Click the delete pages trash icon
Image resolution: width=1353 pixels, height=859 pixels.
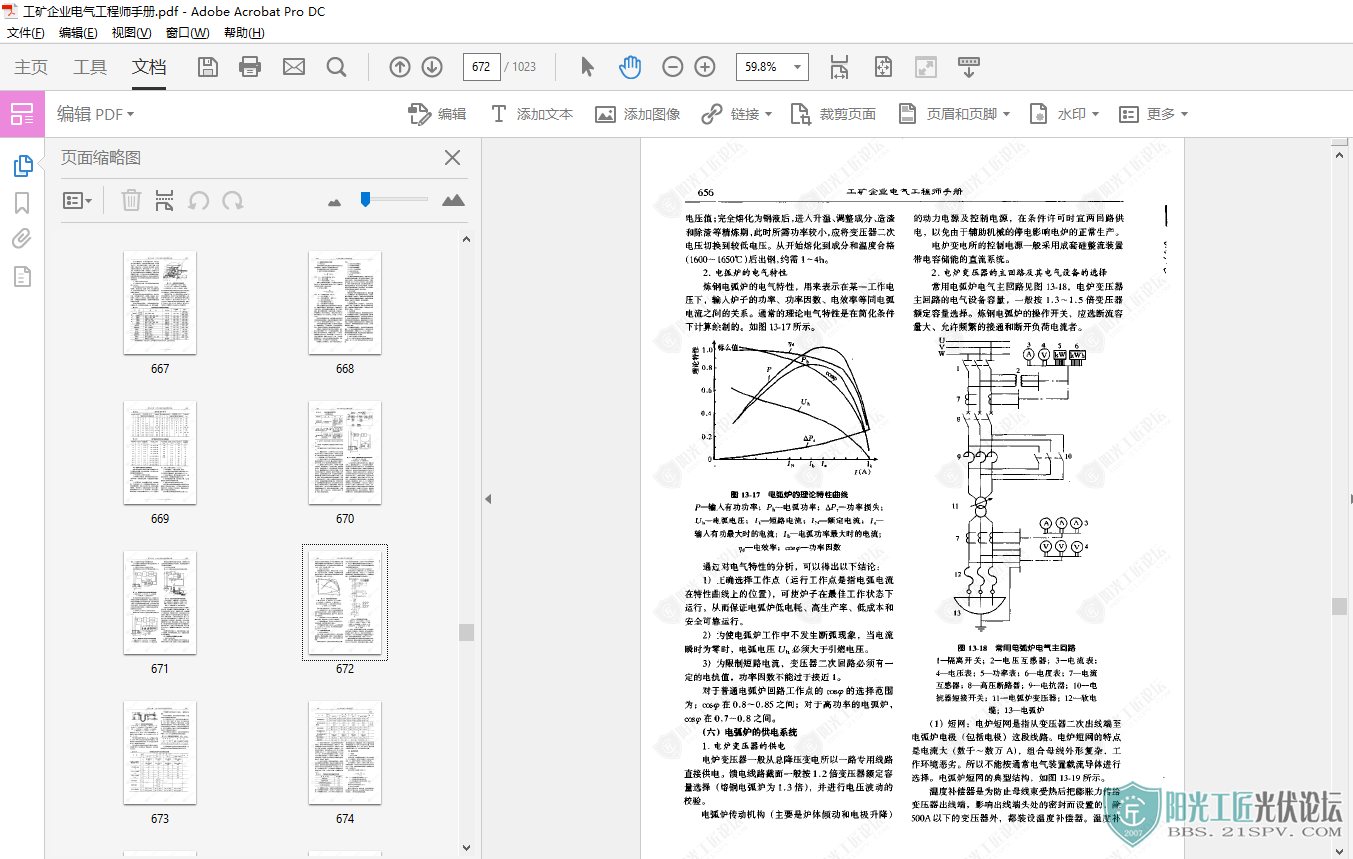click(x=131, y=200)
